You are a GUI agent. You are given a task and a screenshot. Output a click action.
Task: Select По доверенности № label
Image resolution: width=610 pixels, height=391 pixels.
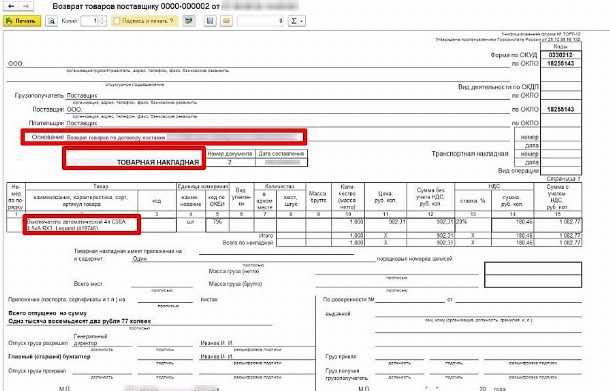[348, 300]
